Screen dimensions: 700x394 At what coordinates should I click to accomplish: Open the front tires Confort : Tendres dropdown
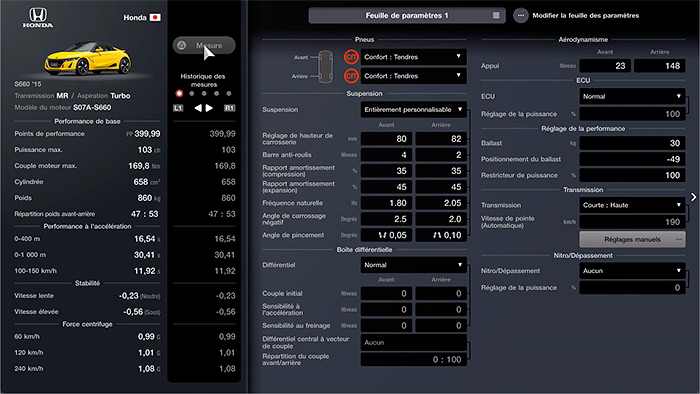[x=413, y=57]
